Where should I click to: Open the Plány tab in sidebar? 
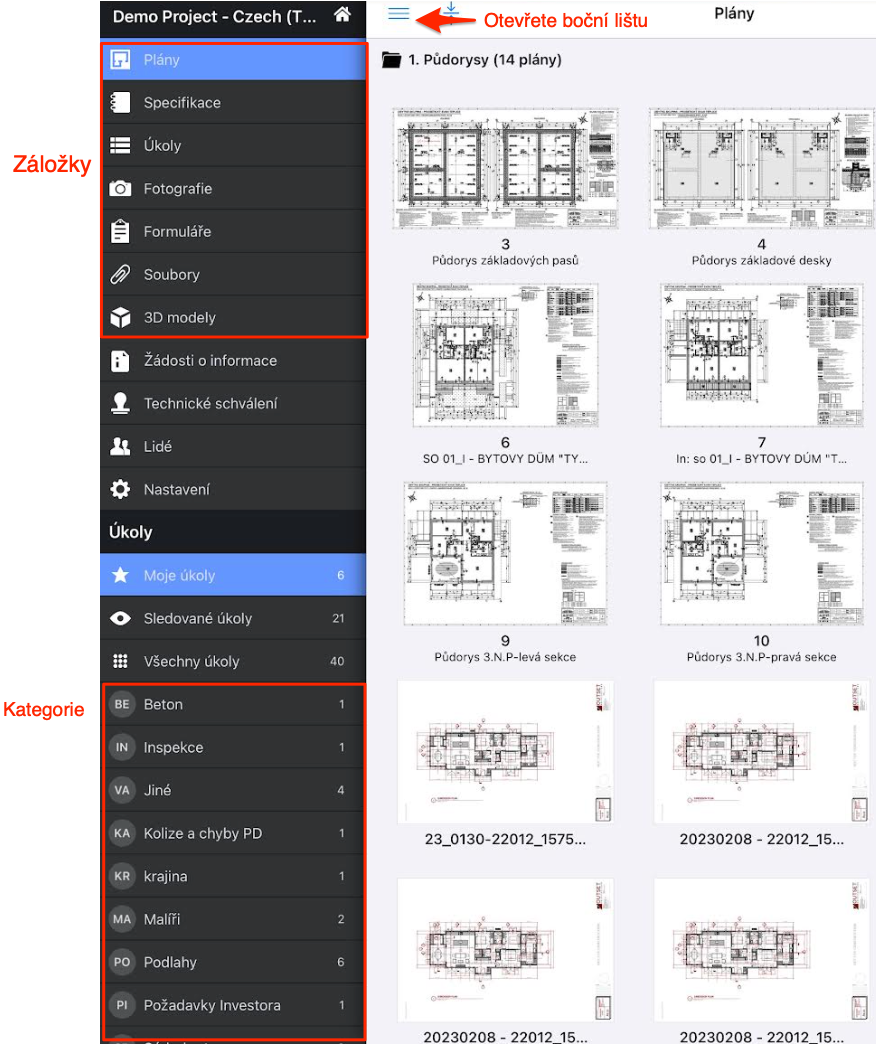click(233, 60)
